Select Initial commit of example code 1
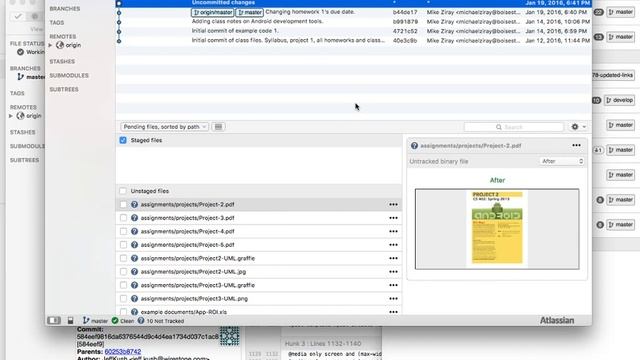 353,31
